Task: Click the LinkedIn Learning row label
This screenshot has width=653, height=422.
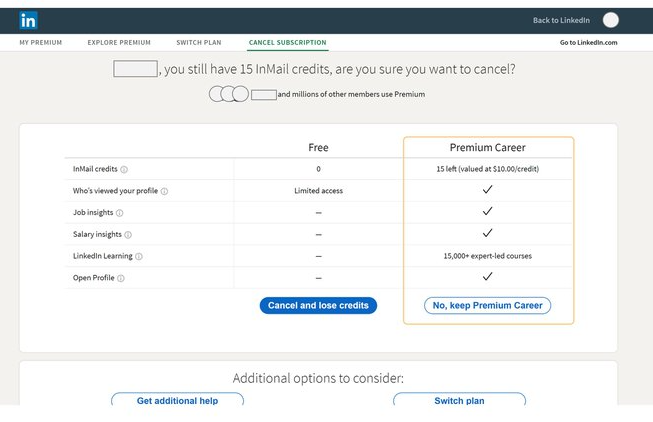Action: [x=102, y=256]
